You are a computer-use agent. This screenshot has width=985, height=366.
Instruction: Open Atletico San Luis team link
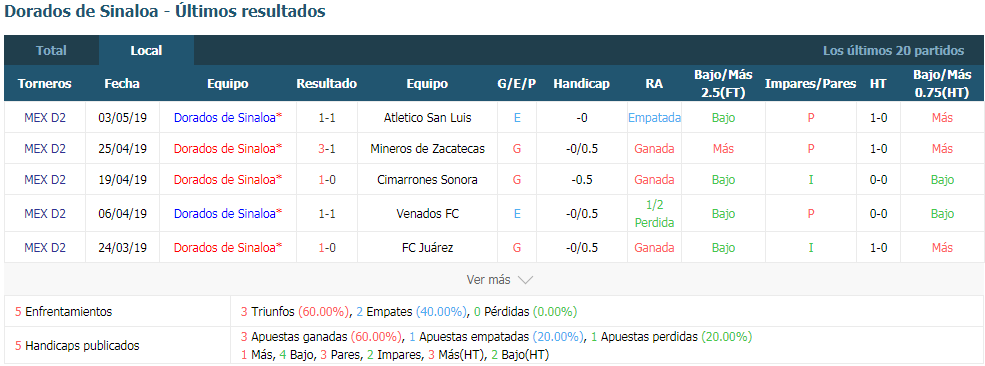coord(427,117)
